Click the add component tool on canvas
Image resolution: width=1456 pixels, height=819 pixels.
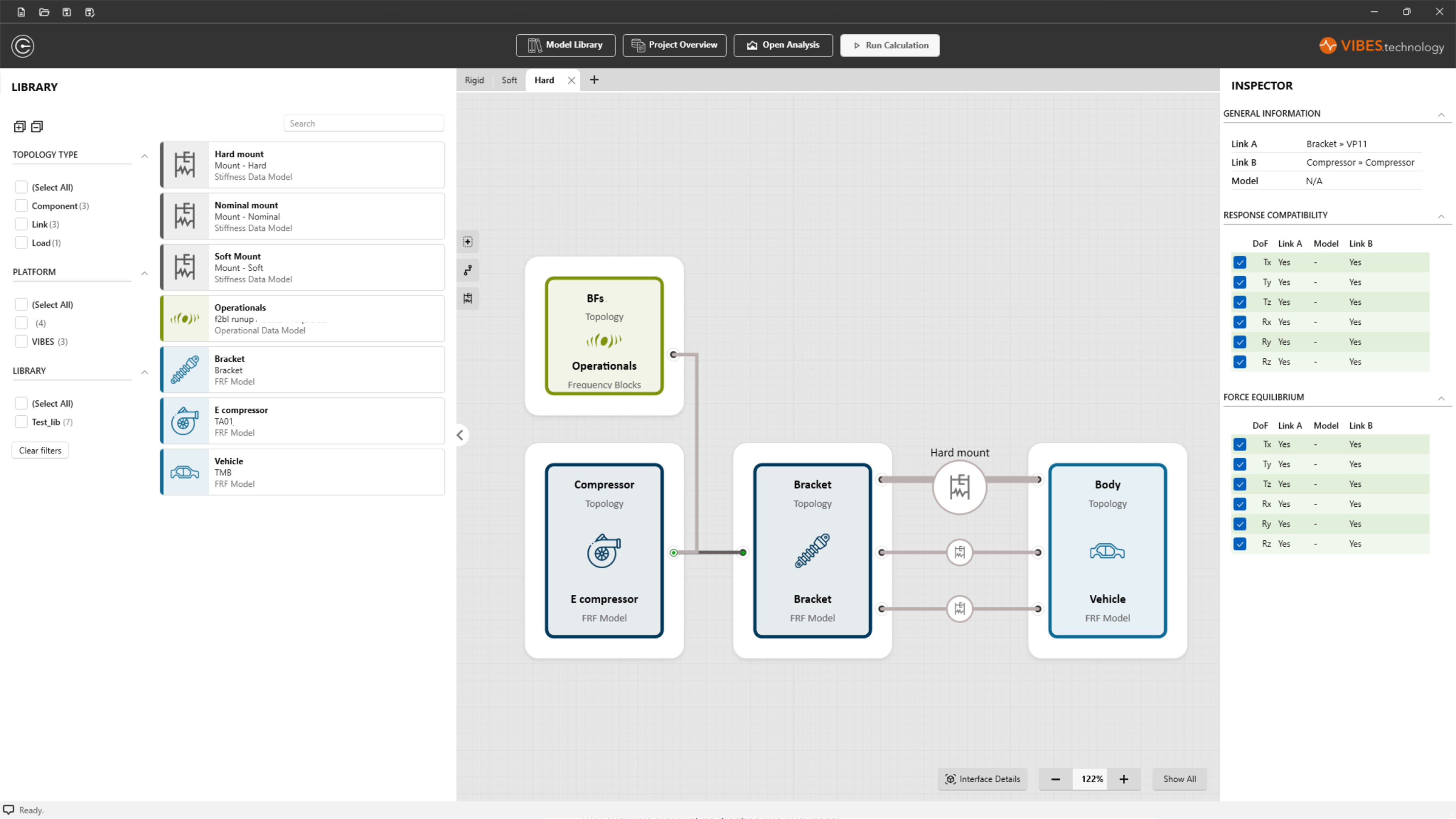[x=468, y=242]
